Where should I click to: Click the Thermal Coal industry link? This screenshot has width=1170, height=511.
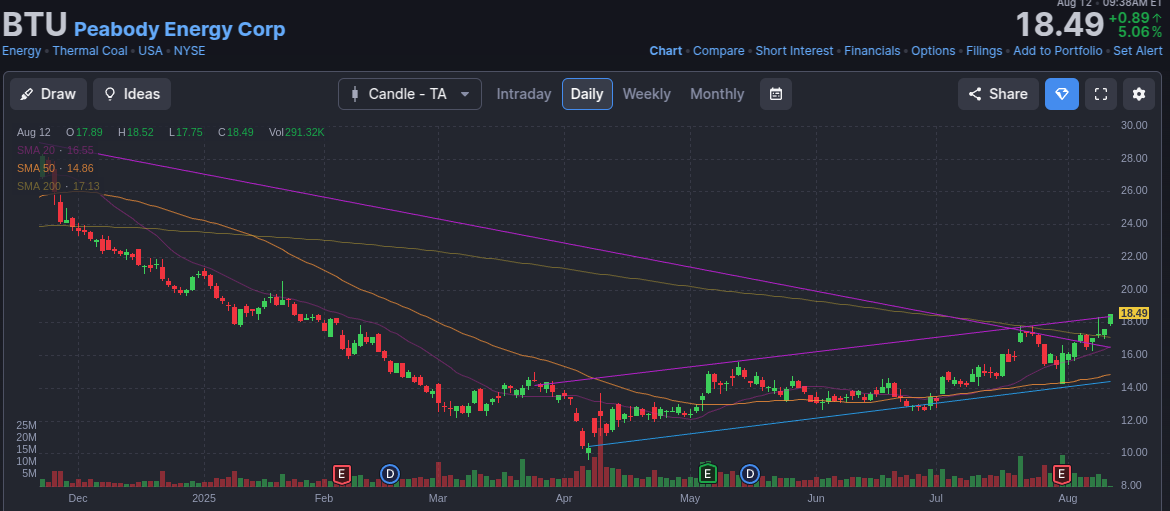pyautogui.click(x=90, y=51)
